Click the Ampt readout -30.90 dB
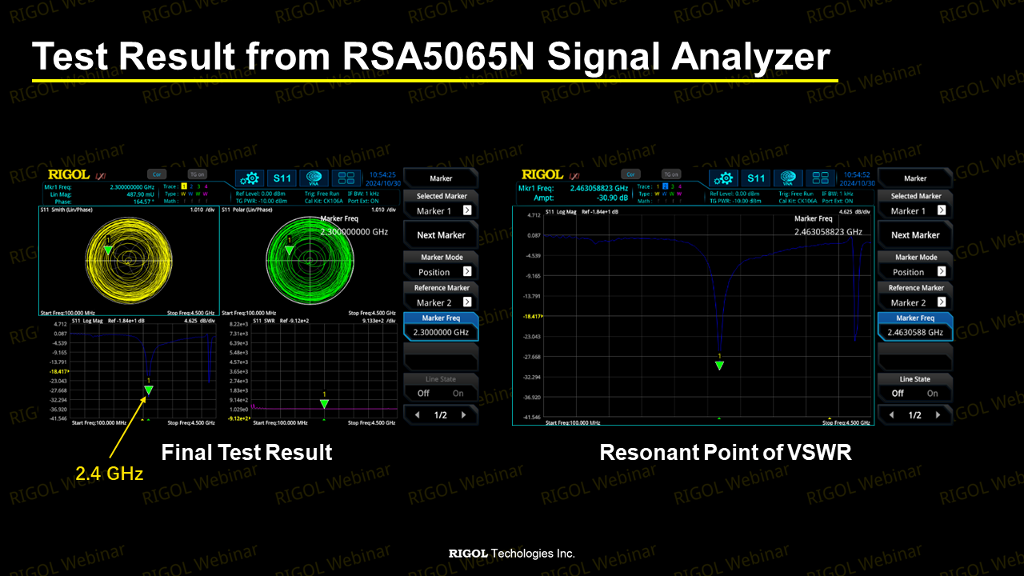Screen dimensions: 1024x576 pyautogui.click(x=612, y=197)
